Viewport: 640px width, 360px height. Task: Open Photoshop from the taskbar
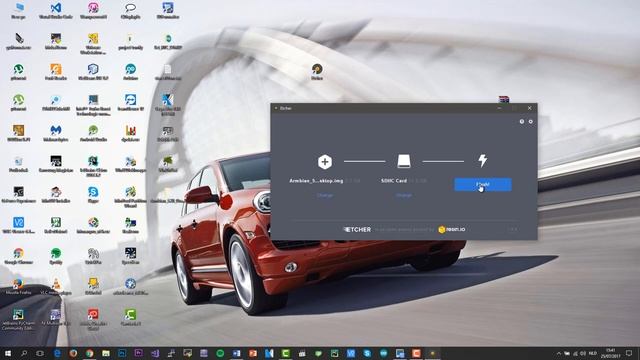(122, 353)
